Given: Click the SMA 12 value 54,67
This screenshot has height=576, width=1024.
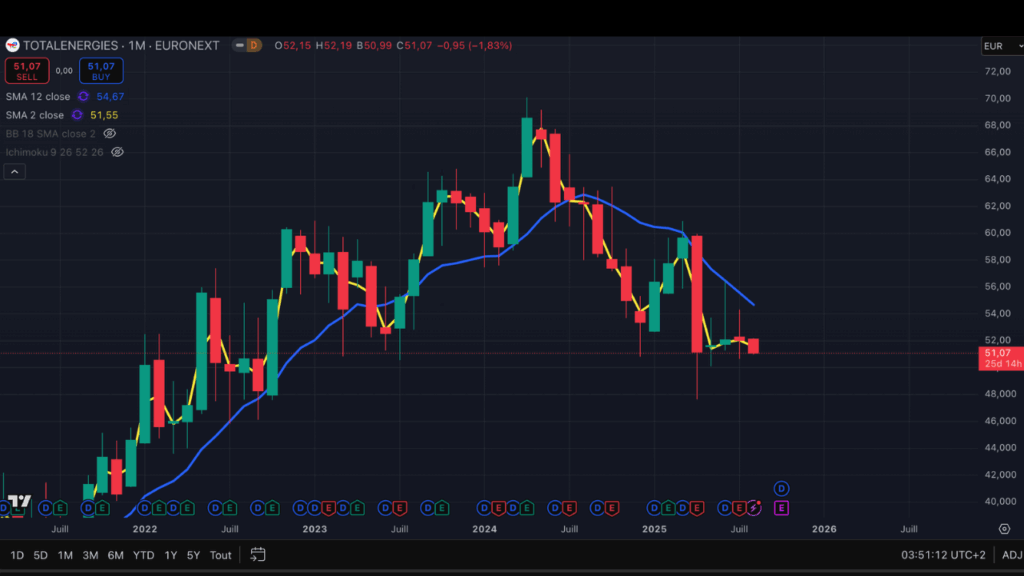Looking at the screenshot, I should 110,97.
